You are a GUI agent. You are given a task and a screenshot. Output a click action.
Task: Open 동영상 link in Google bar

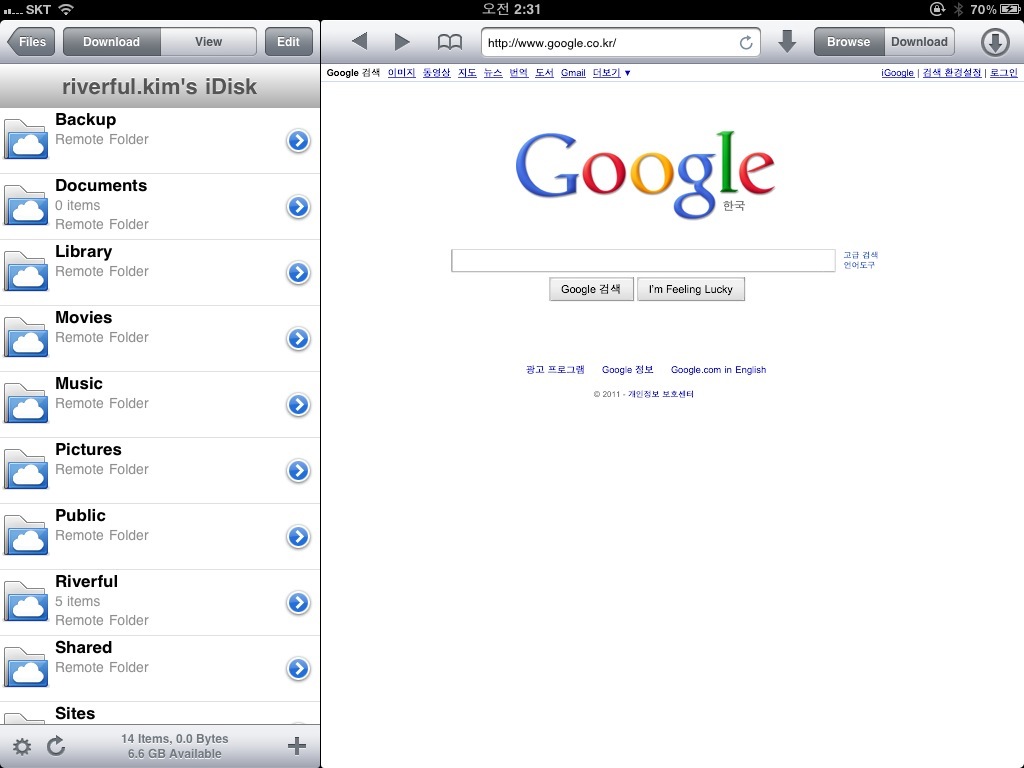pyautogui.click(x=436, y=72)
